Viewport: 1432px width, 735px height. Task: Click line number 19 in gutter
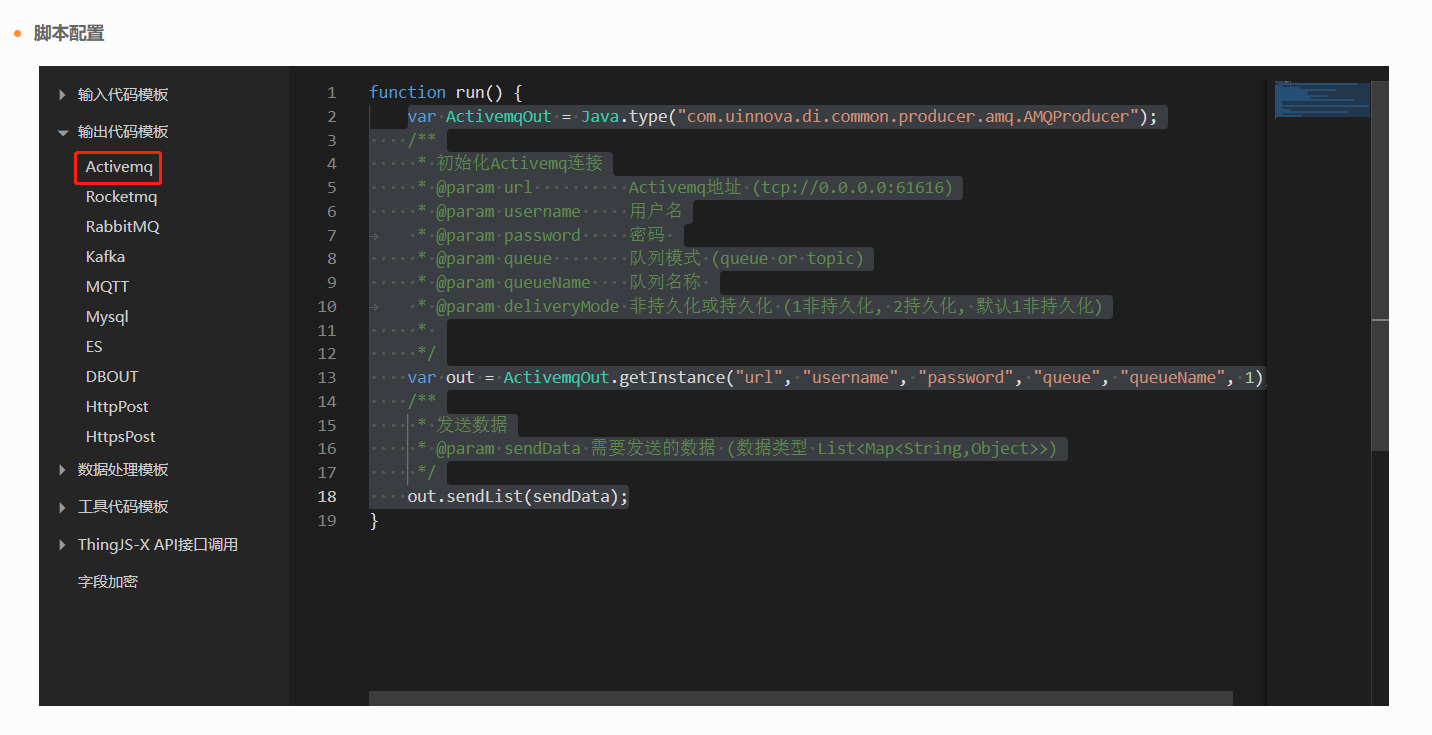[x=327, y=521]
